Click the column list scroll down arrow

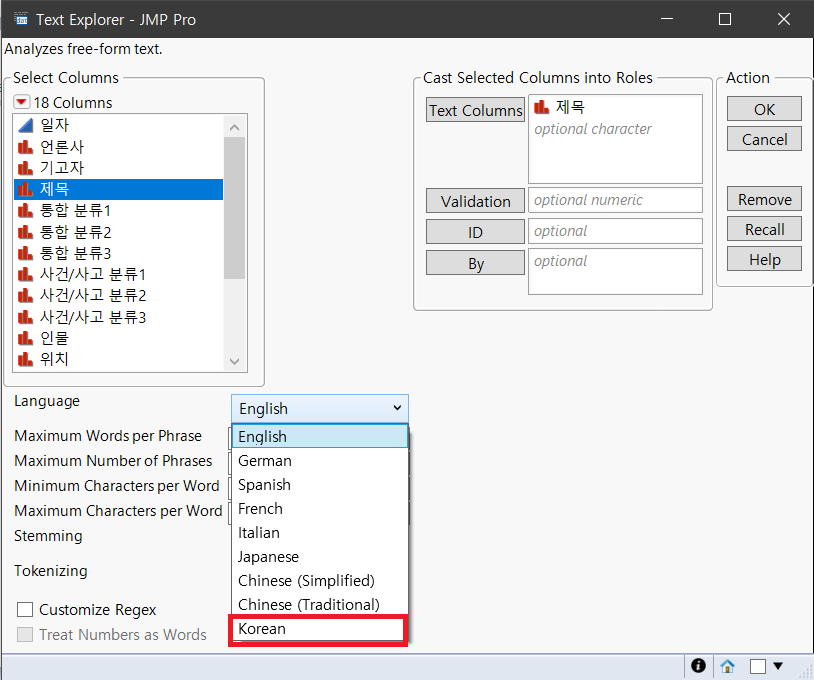tap(235, 361)
